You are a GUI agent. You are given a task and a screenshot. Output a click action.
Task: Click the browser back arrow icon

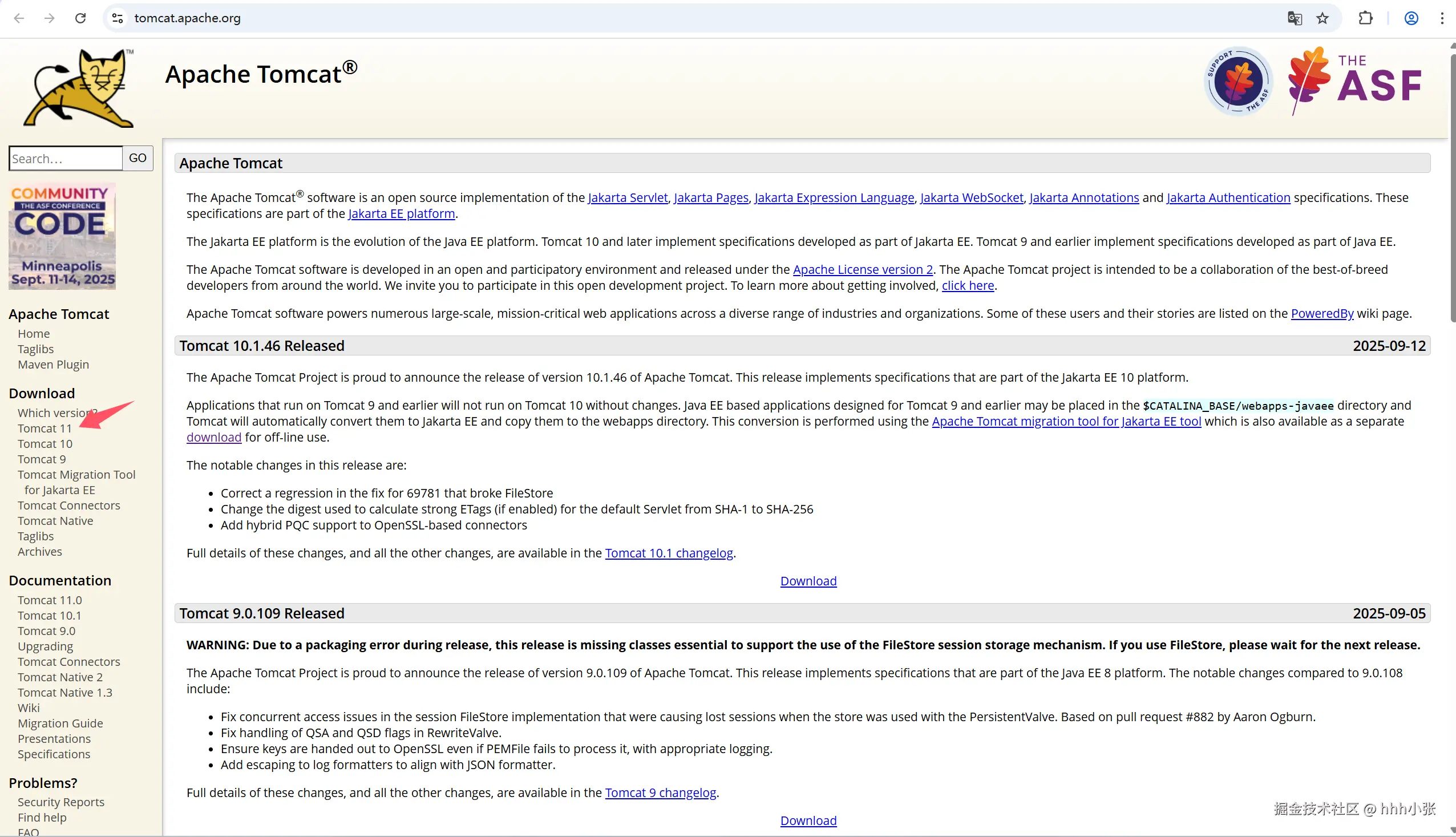pos(19,18)
